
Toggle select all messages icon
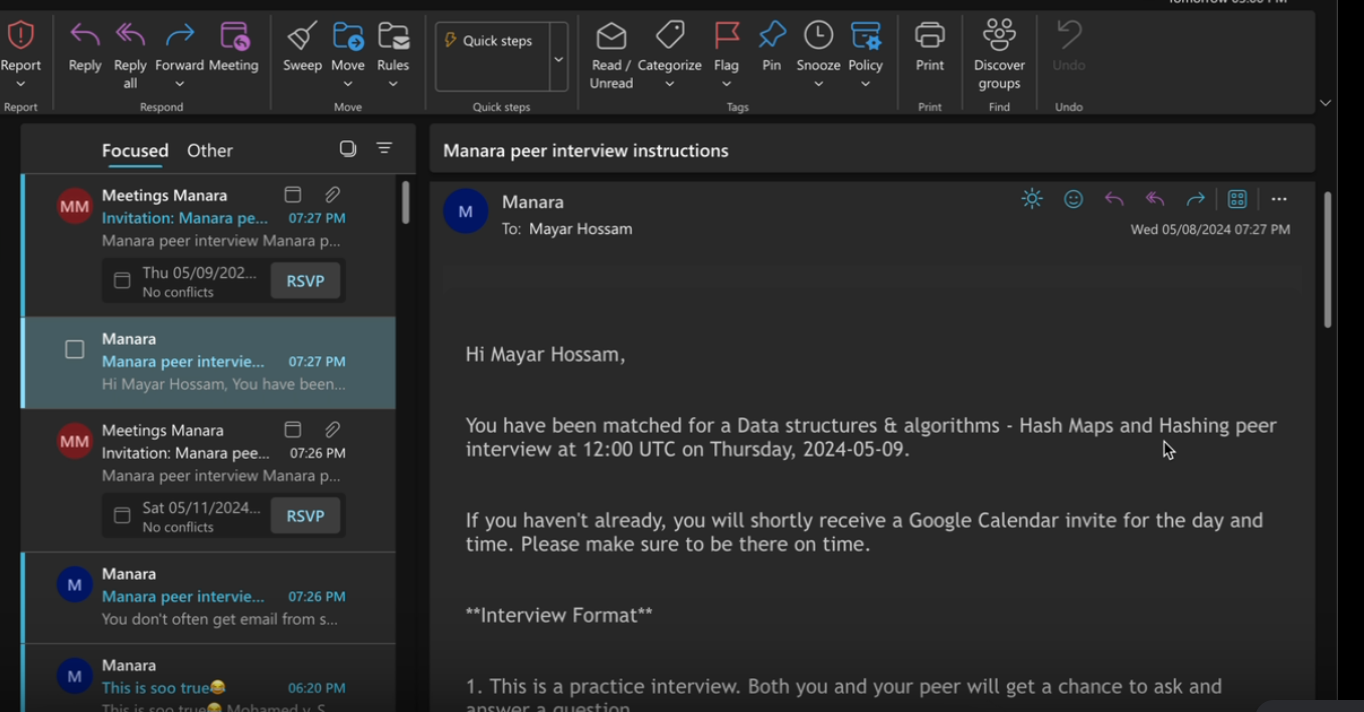point(348,149)
